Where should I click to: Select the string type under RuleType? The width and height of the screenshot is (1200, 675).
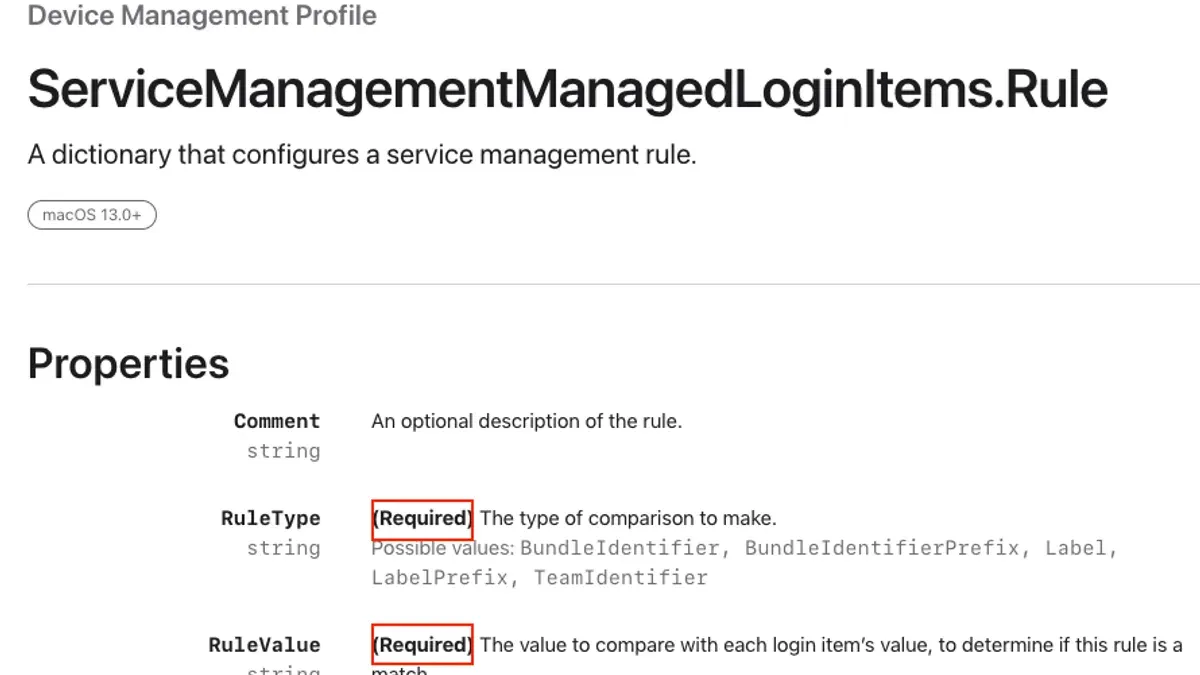[283, 548]
